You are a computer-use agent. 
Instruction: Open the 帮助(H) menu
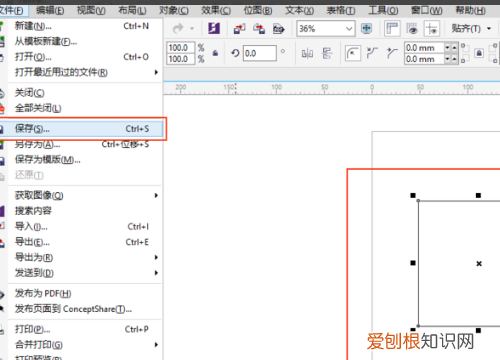pyautogui.click(x=470, y=11)
